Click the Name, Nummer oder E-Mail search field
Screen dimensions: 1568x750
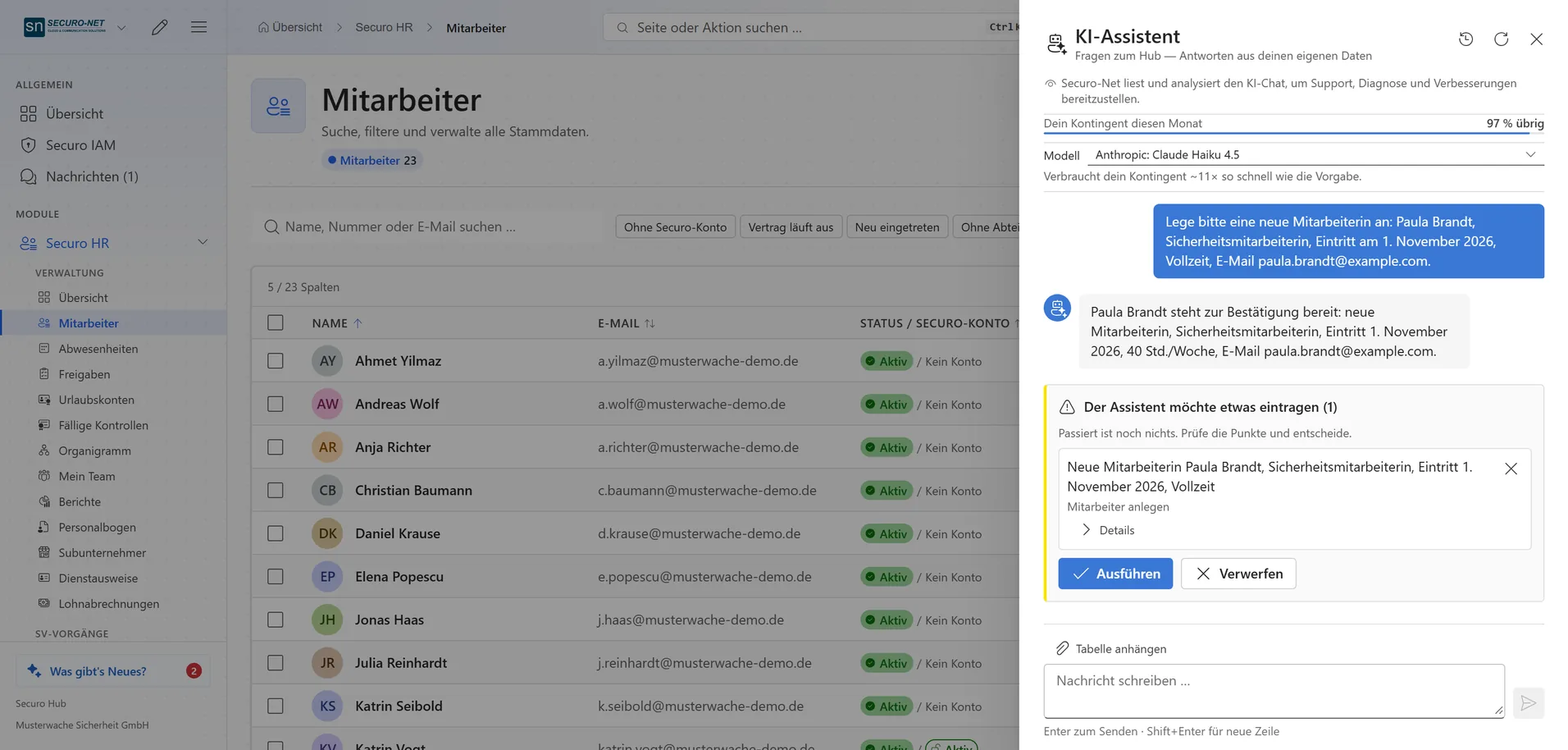click(x=426, y=226)
